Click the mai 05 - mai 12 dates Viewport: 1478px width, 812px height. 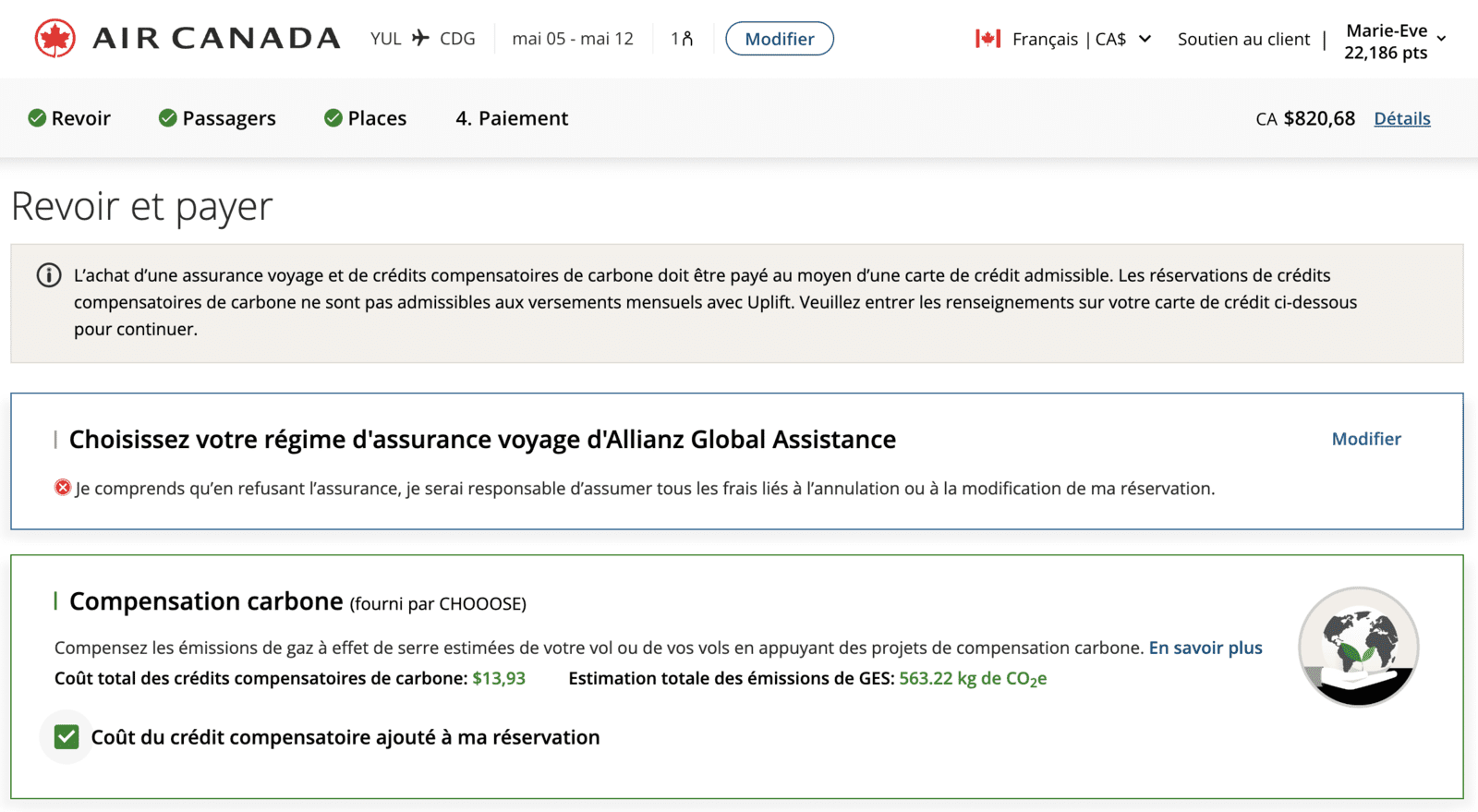(x=573, y=39)
